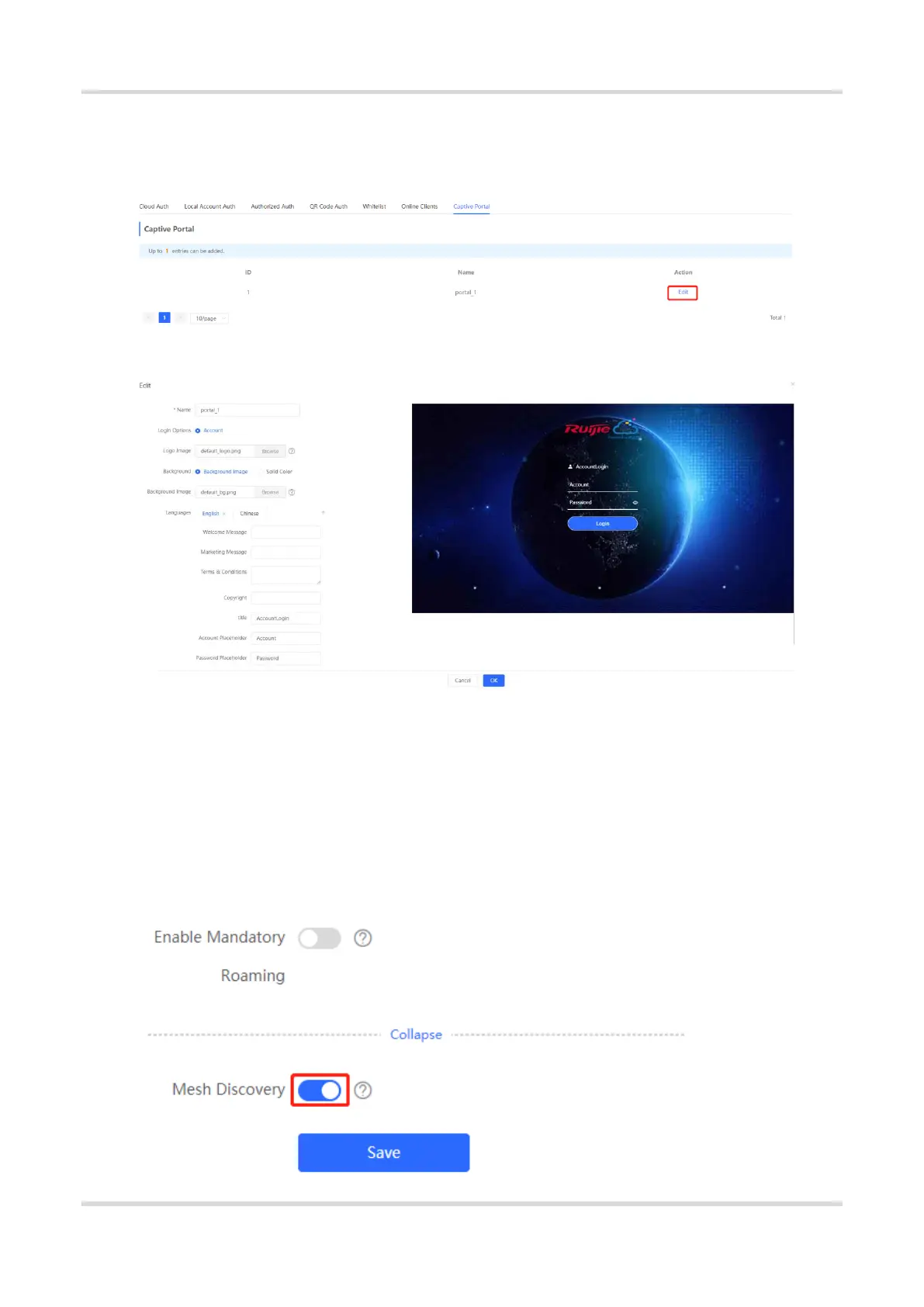Click the add language plus icon
Screen dimensions: 924x1307
point(323,513)
